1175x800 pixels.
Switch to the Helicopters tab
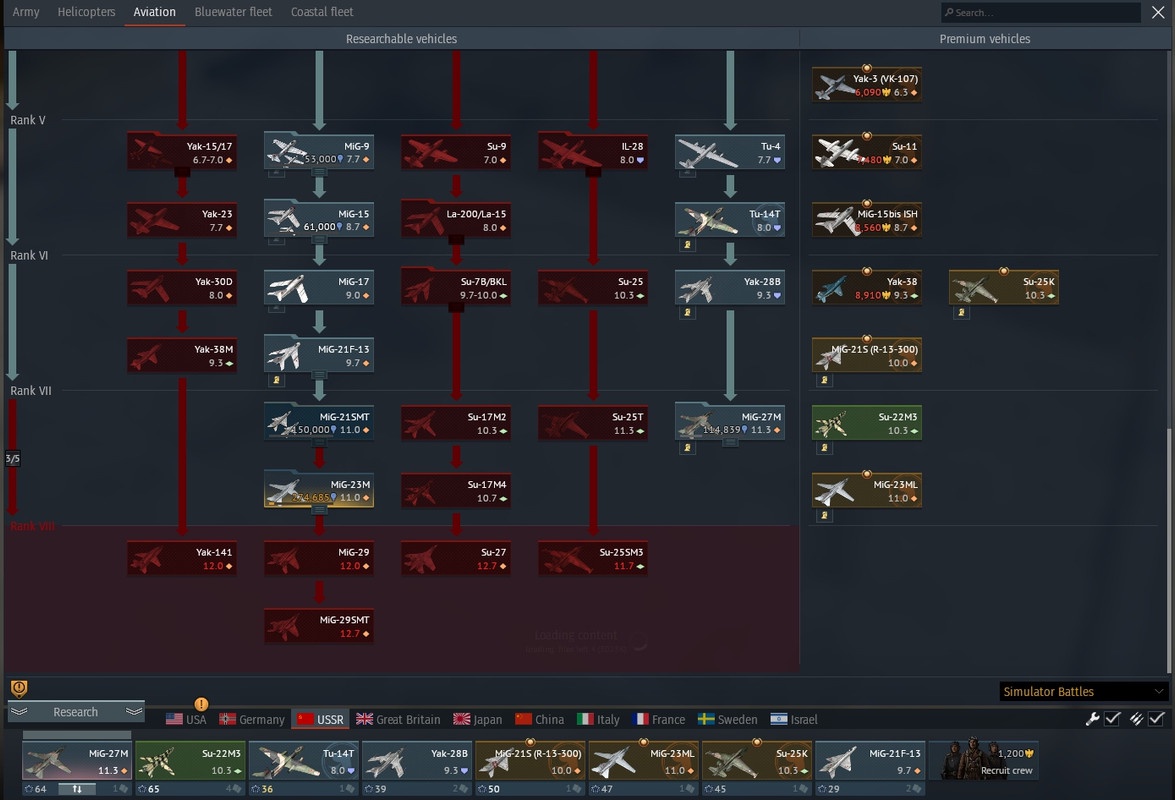point(86,12)
